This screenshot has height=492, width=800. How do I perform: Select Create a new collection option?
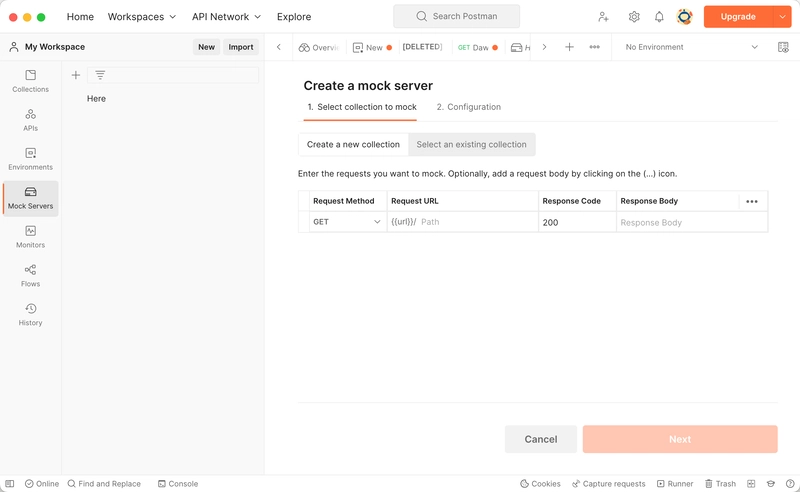coord(353,144)
